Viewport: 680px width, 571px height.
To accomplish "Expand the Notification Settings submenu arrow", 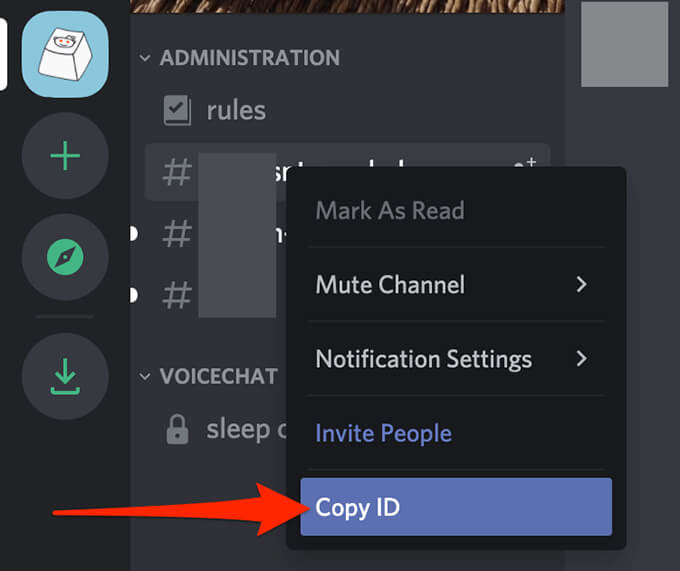I will click(x=582, y=358).
